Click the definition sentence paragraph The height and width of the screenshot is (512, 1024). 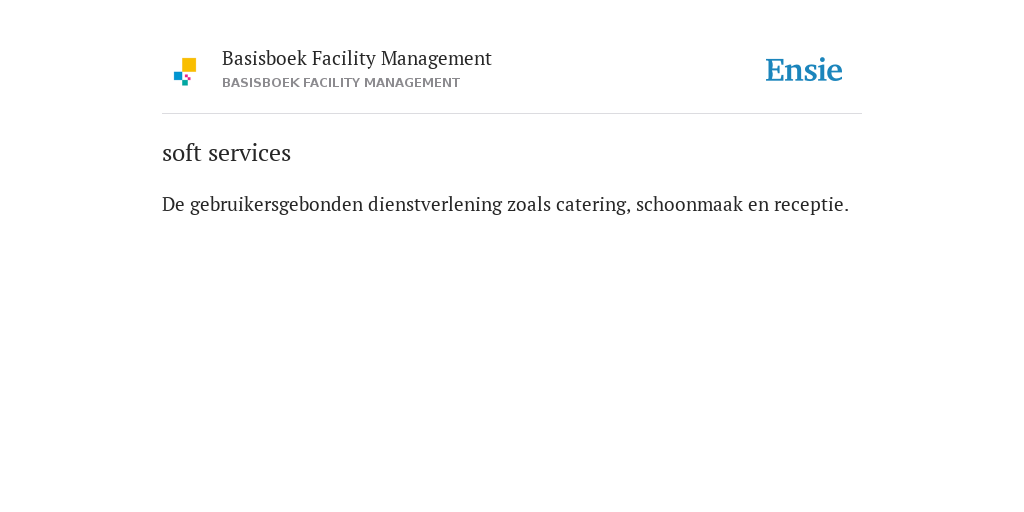(x=505, y=204)
